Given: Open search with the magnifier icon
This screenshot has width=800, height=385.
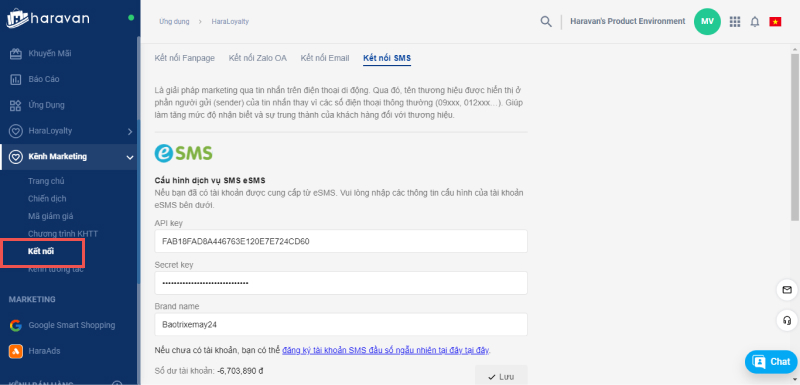Looking at the screenshot, I should 546,21.
